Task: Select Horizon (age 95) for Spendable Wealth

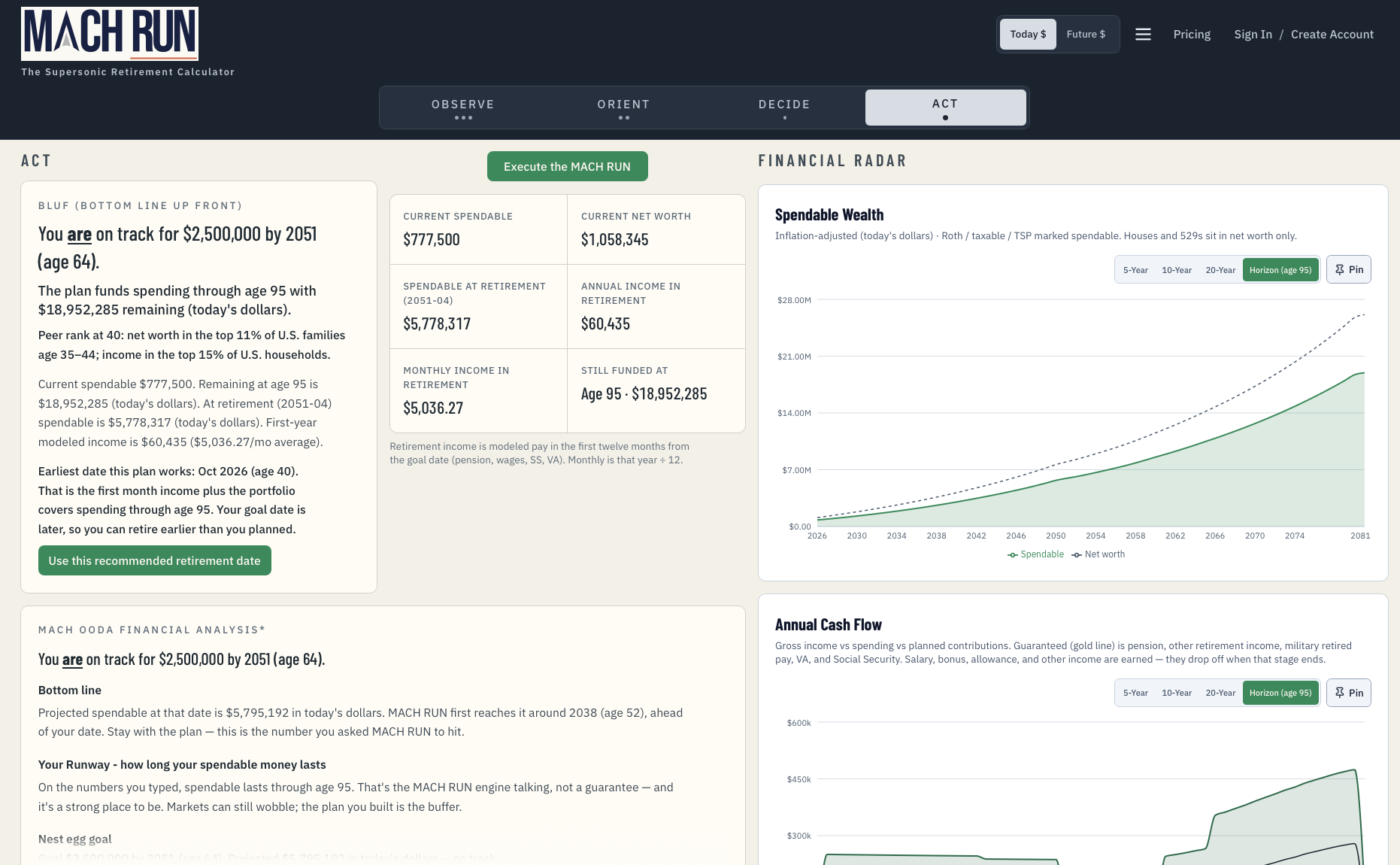Action: (x=1280, y=270)
